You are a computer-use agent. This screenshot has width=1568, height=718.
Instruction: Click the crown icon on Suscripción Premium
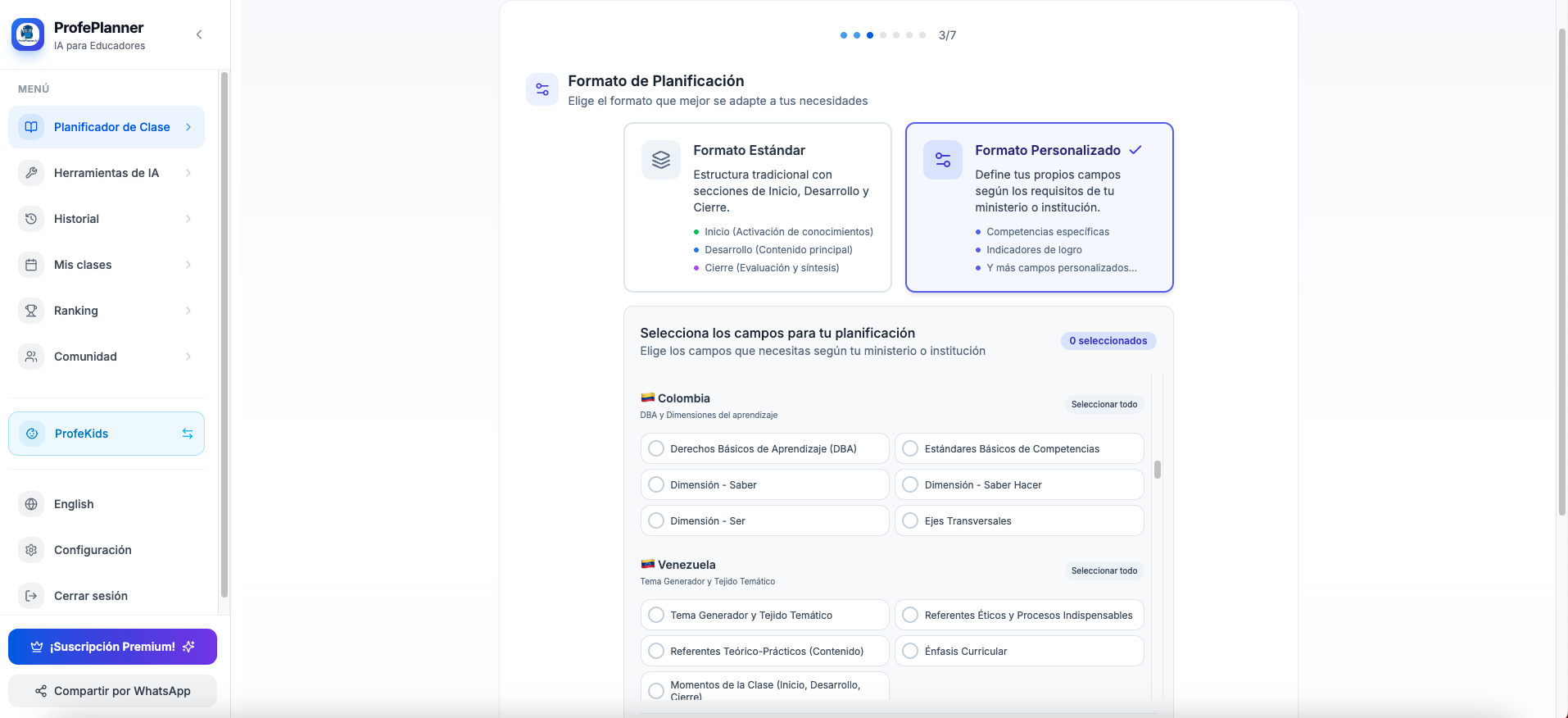pyautogui.click(x=37, y=647)
